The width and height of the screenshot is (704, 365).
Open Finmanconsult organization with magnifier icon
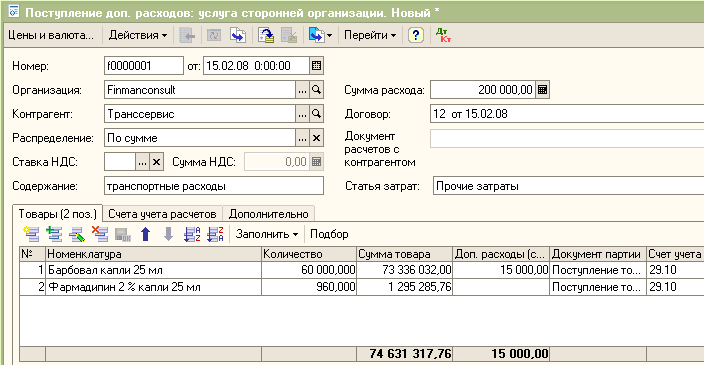[x=317, y=90]
